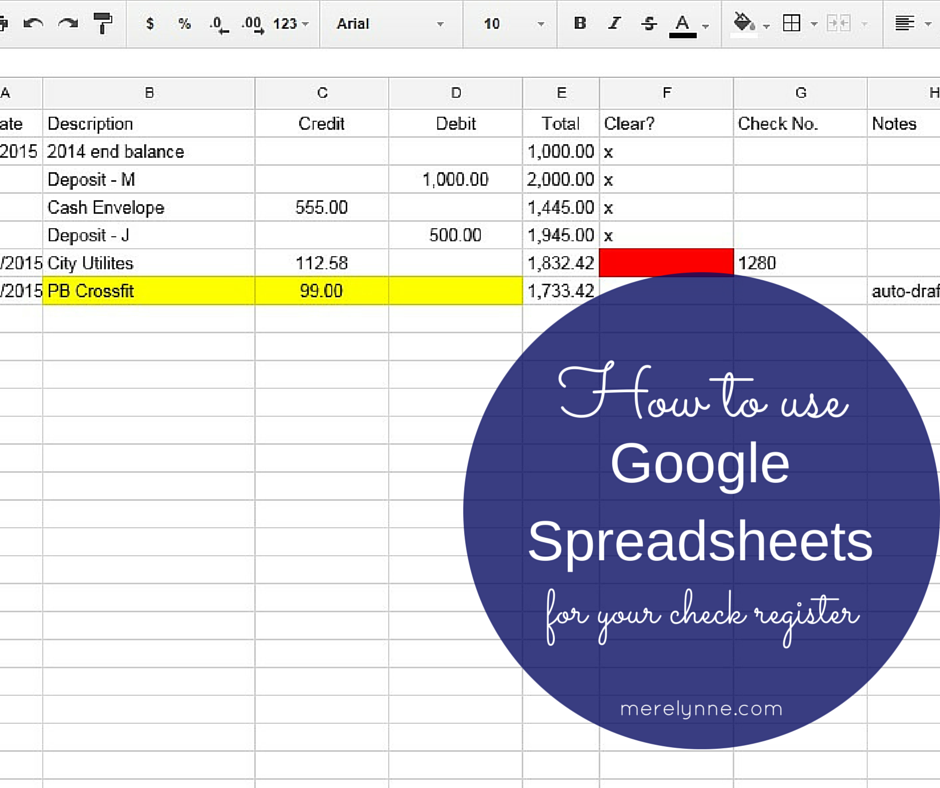Select the 1,000.00 debit cell

456,179
